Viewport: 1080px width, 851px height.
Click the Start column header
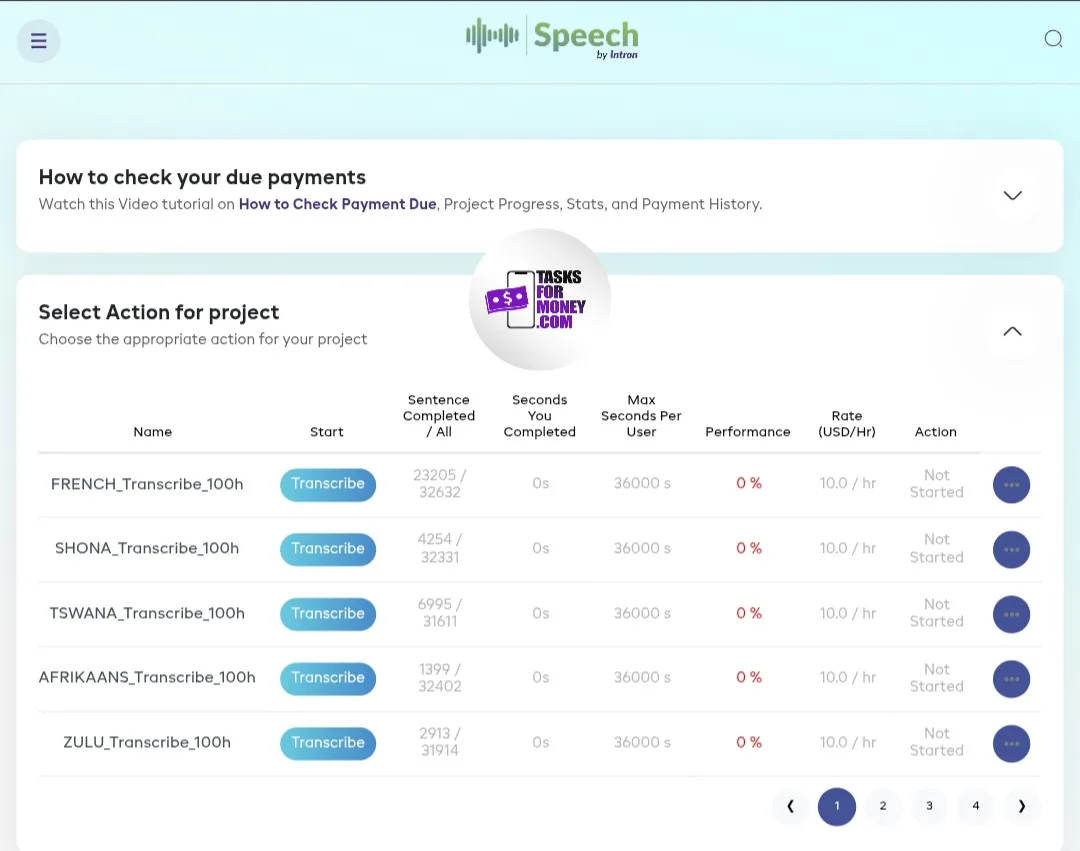pos(326,432)
